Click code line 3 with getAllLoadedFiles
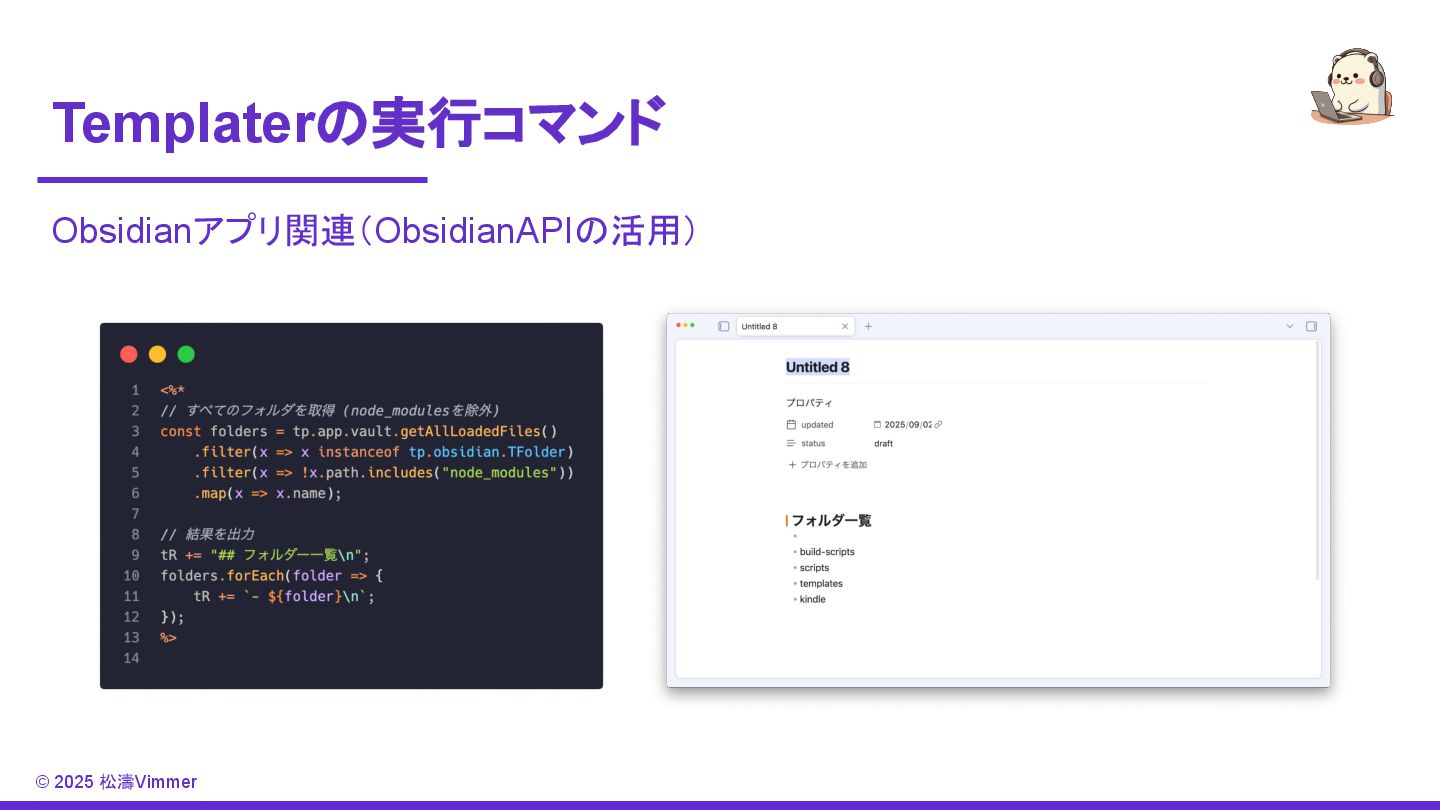The image size is (1440, 810). (359, 431)
